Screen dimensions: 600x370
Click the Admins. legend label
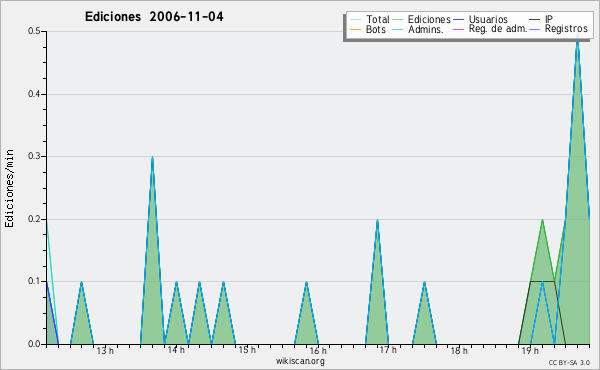coord(426,29)
